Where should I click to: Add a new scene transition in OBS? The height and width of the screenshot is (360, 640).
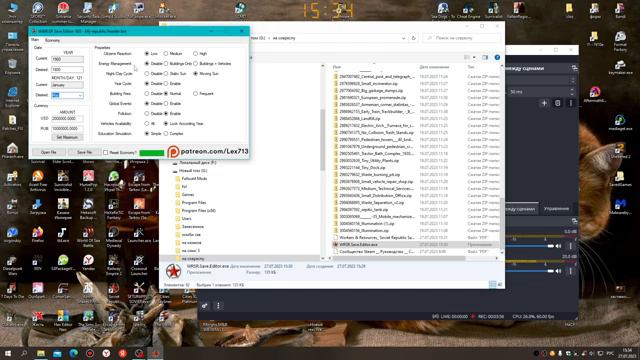(544, 103)
